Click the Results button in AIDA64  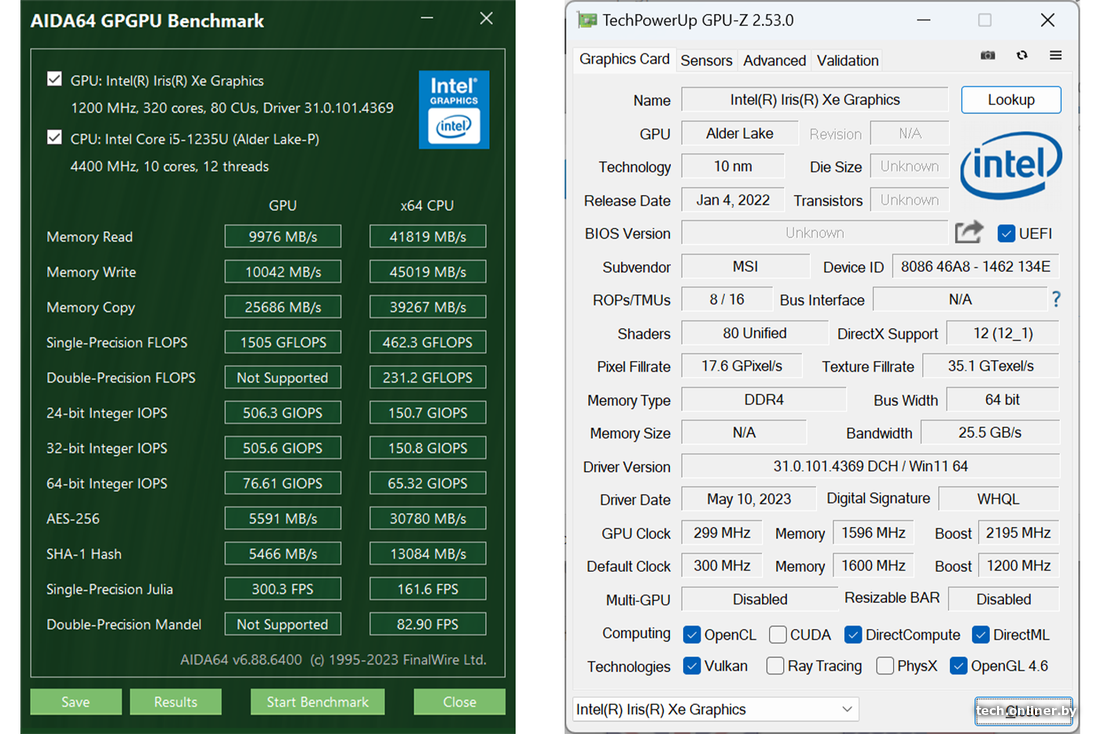pyautogui.click(x=175, y=702)
